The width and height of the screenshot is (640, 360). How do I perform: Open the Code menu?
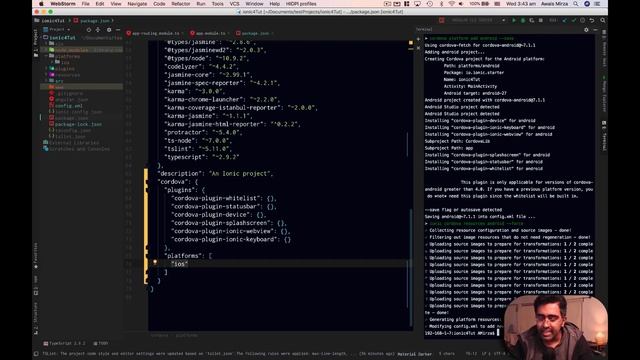point(159,4)
